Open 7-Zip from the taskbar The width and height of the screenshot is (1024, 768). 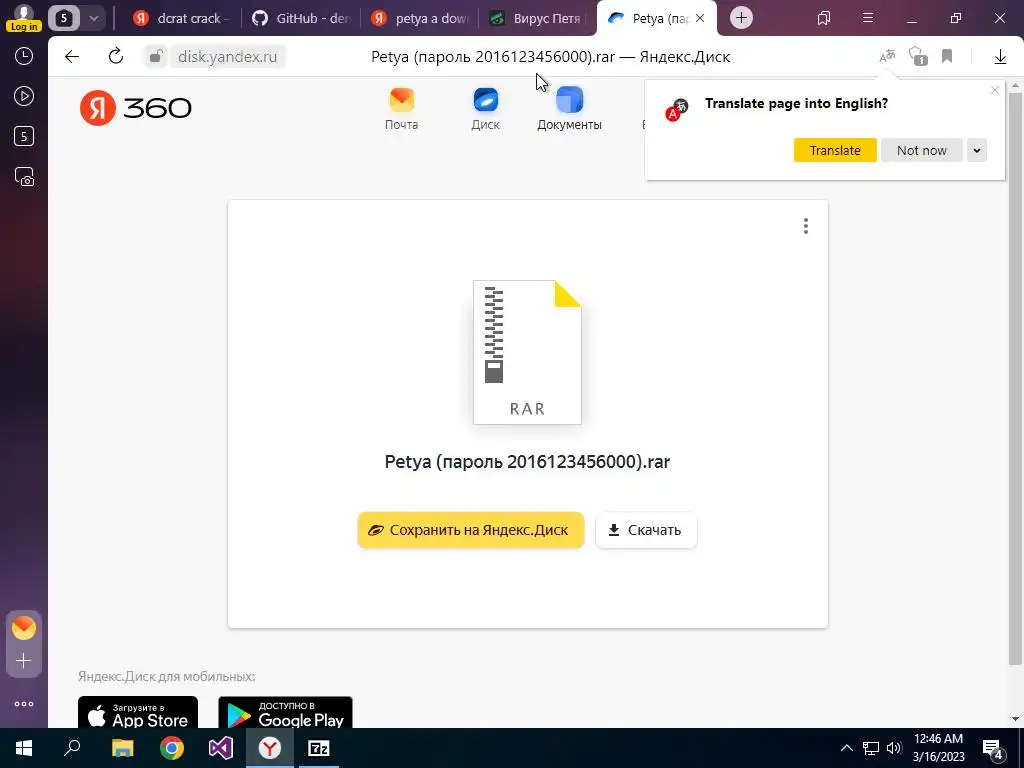pyautogui.click(x=319, y=748)
